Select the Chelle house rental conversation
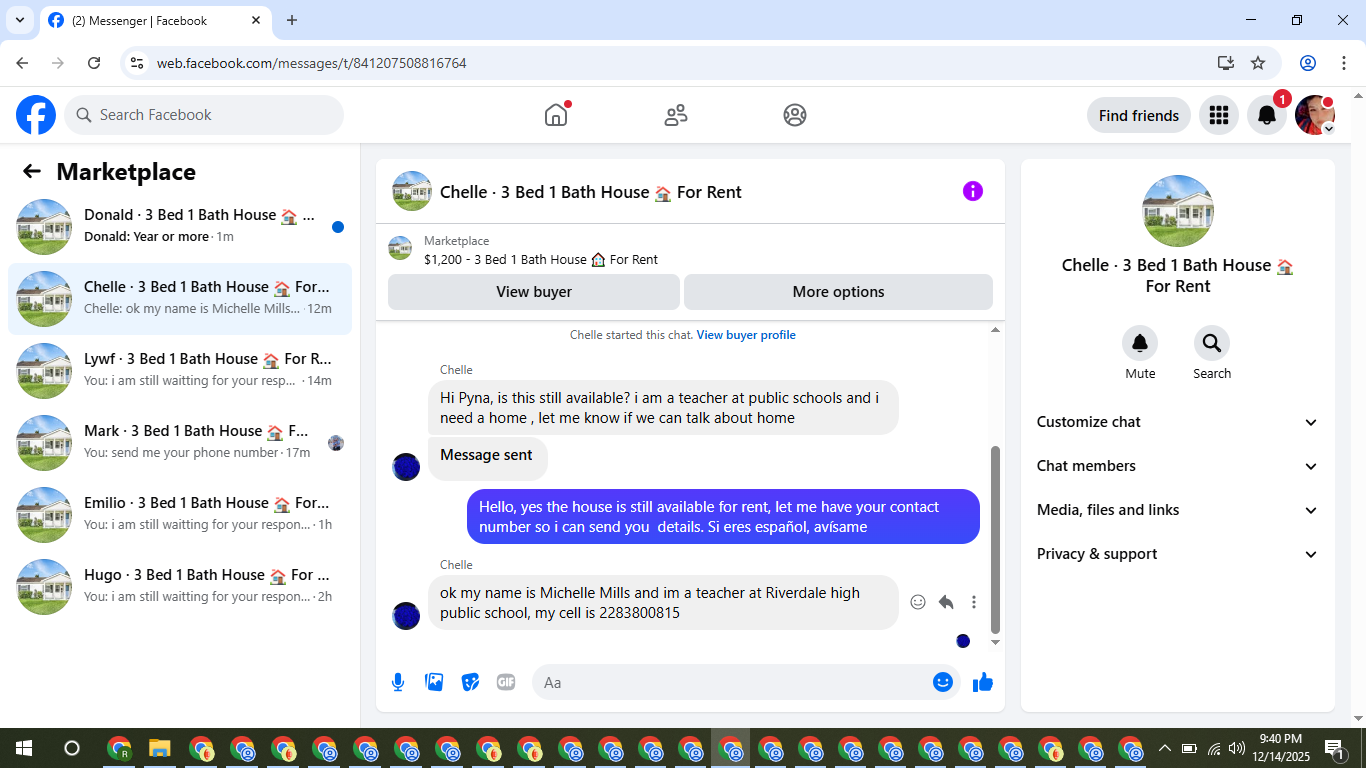This screenshot has height=768, width=1366. pyautogui.click(x=180, y=299)
